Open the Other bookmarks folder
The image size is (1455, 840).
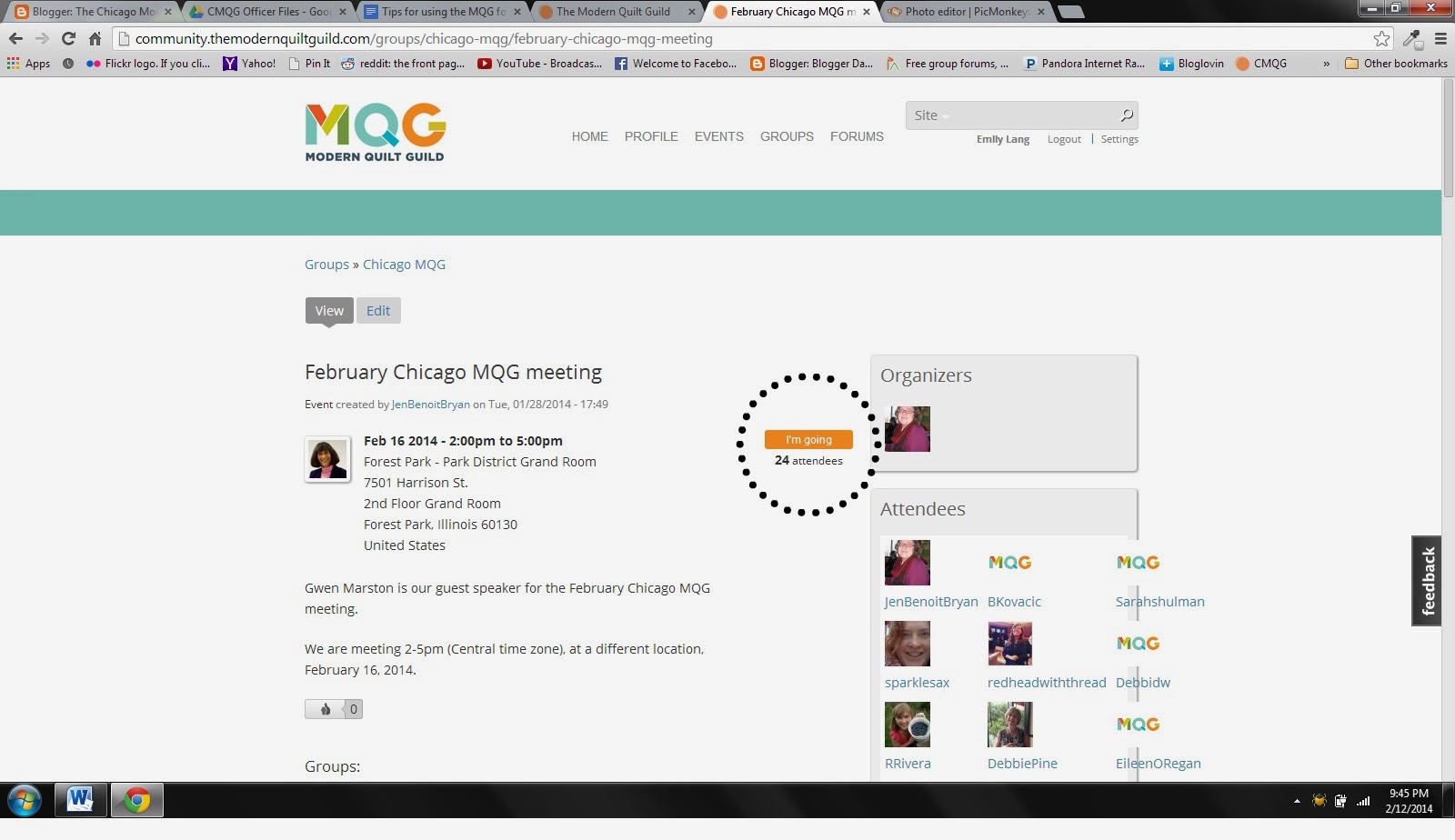(x=1396, y=64)
